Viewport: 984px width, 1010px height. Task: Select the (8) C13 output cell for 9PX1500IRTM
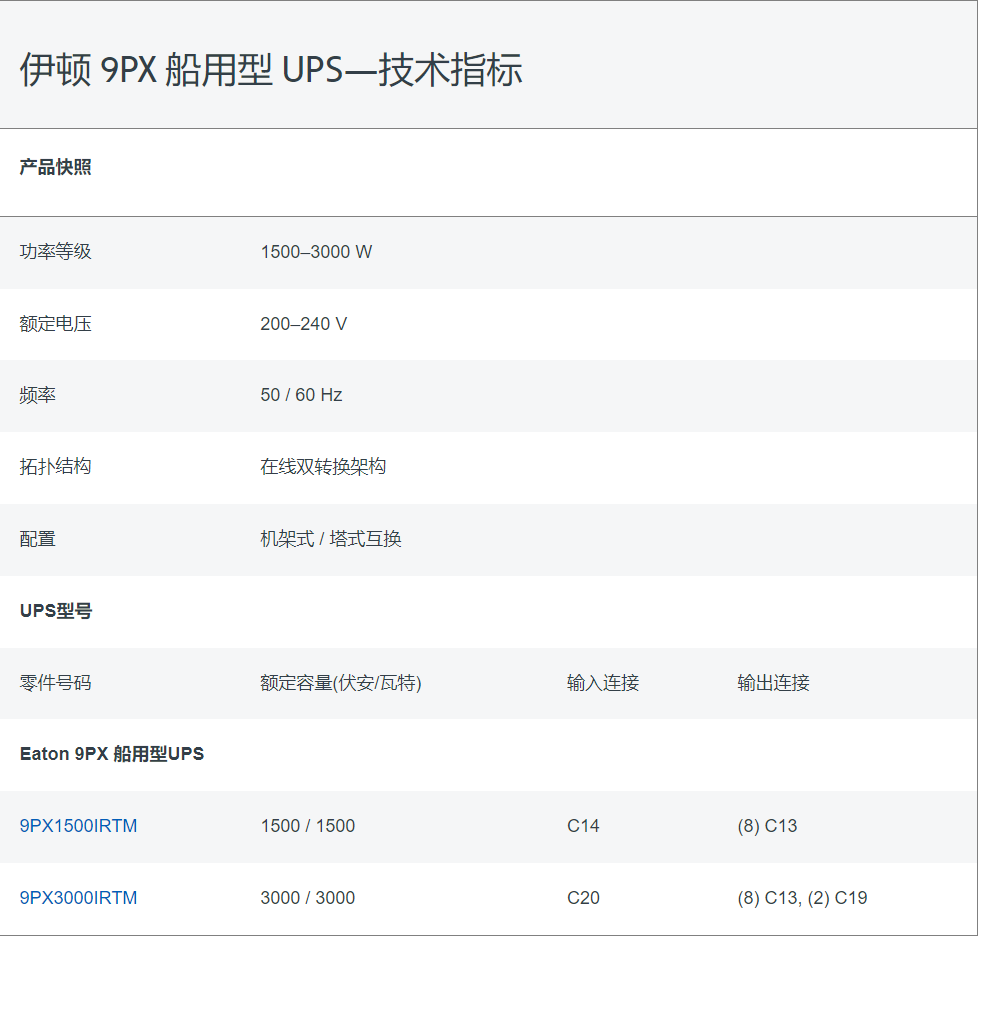(x=768, y=826)
